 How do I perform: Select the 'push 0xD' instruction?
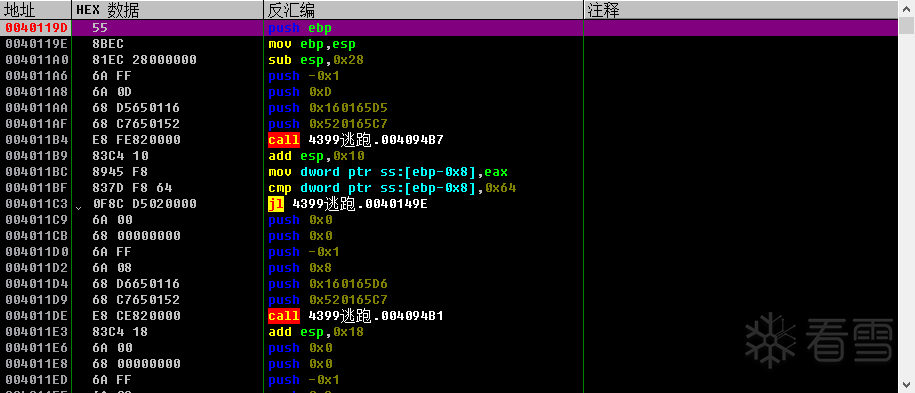click(300, 92)
